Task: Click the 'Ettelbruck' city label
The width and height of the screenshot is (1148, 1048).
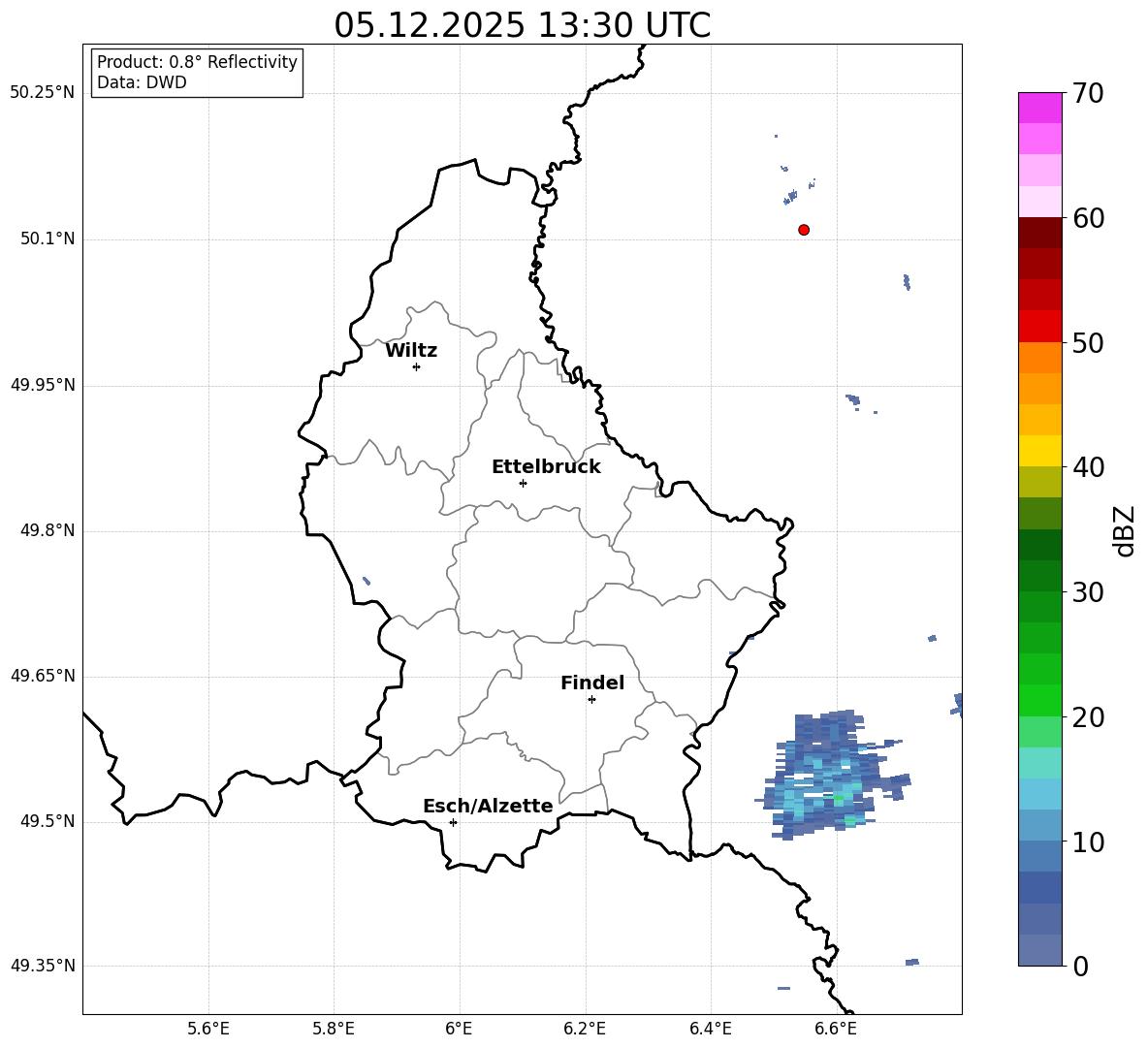Action: tap(546, 467)
